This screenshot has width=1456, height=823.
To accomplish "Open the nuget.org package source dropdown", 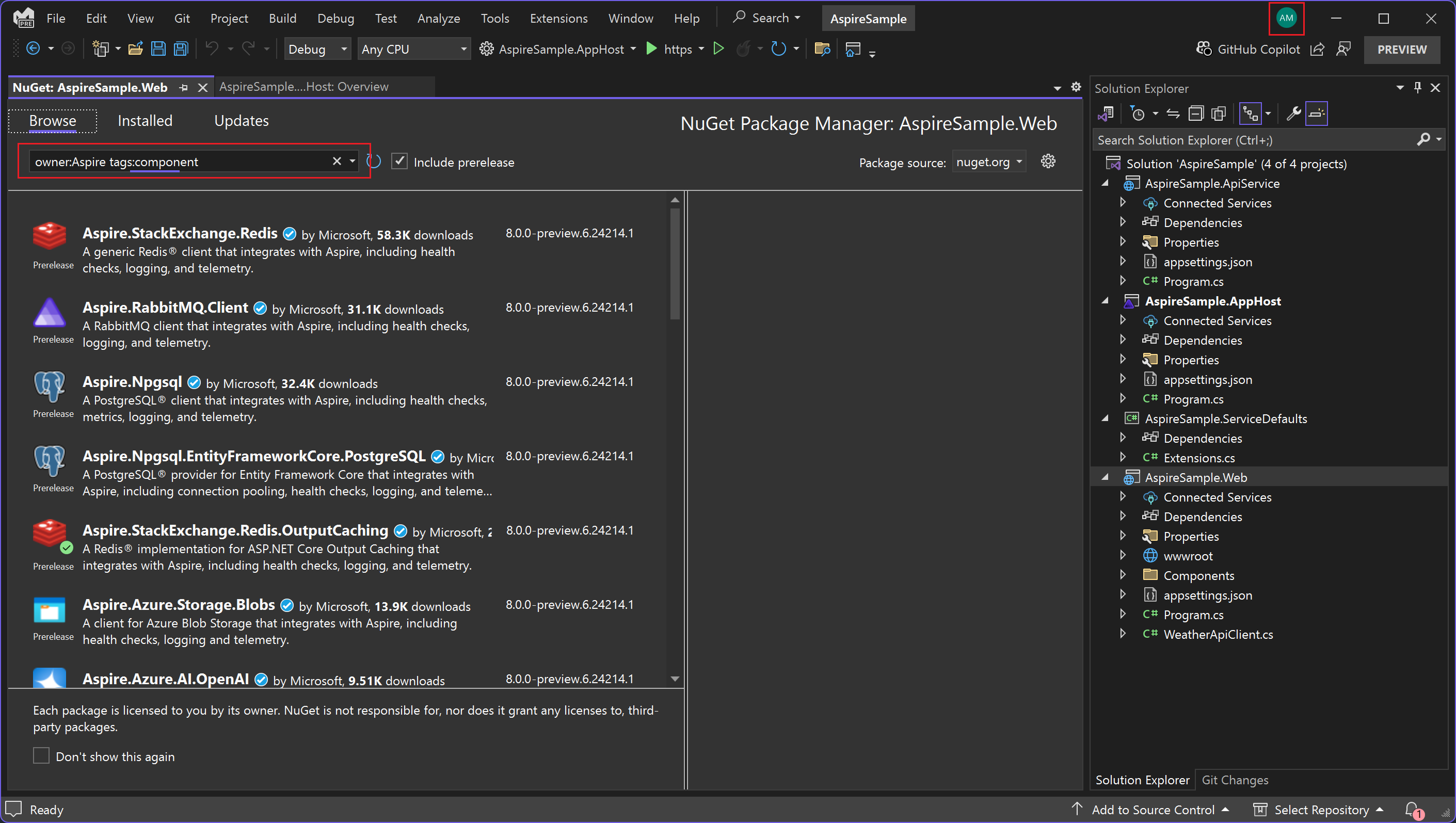I will pyautogui.click(x=989, y=162).
